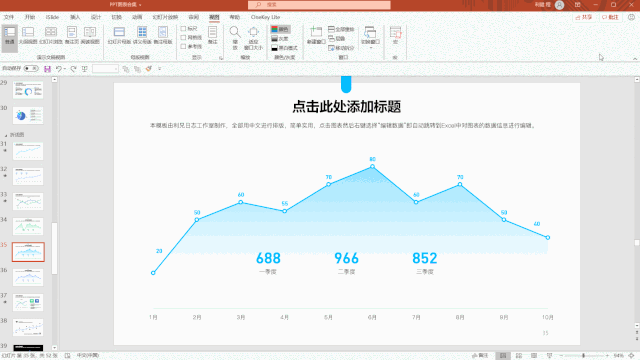This screenshot has width=640, height=360.
Task: Open the Insert ribbon tab
Action: point(75,17)
